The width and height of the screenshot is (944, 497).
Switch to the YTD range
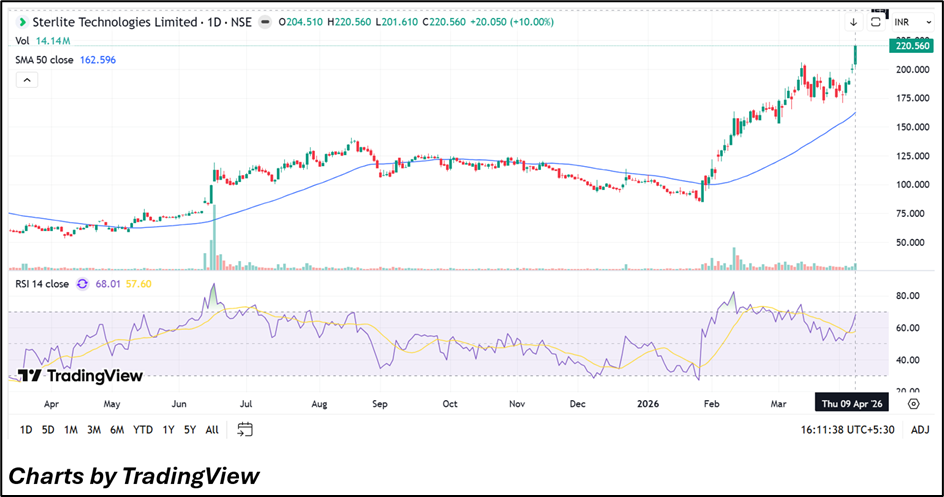[143, 430]
